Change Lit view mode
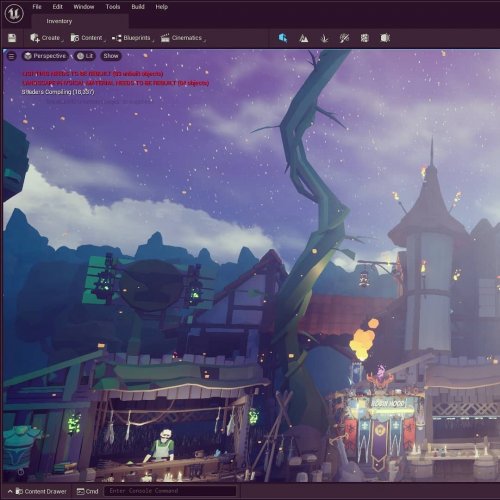Viewport: 500px width, 500px height. [85, 56]
